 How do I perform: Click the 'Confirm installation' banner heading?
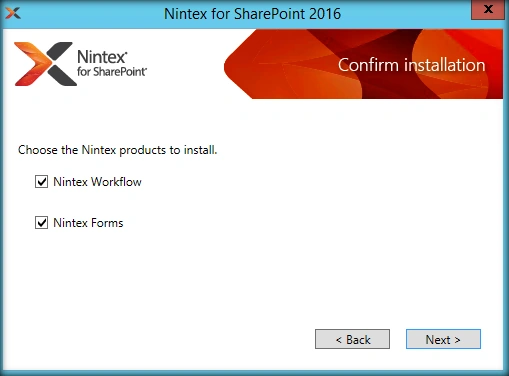411,65
